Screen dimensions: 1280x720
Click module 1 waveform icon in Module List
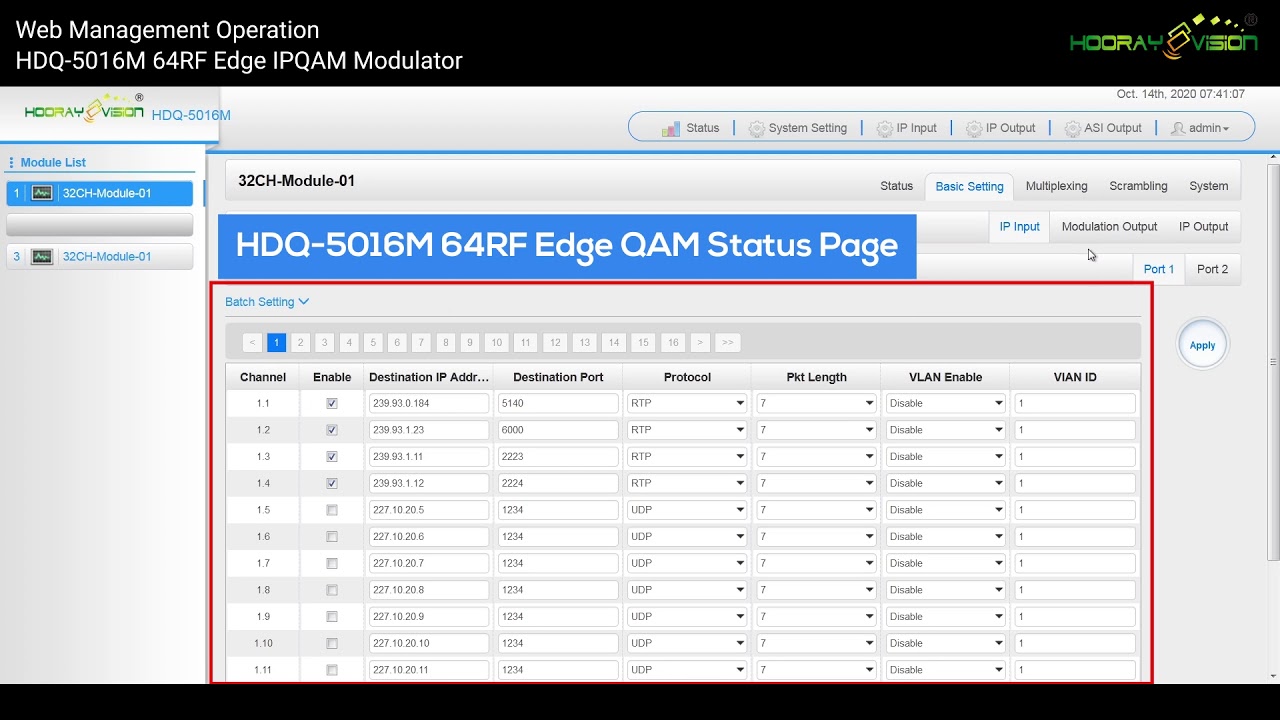[42, 193]
